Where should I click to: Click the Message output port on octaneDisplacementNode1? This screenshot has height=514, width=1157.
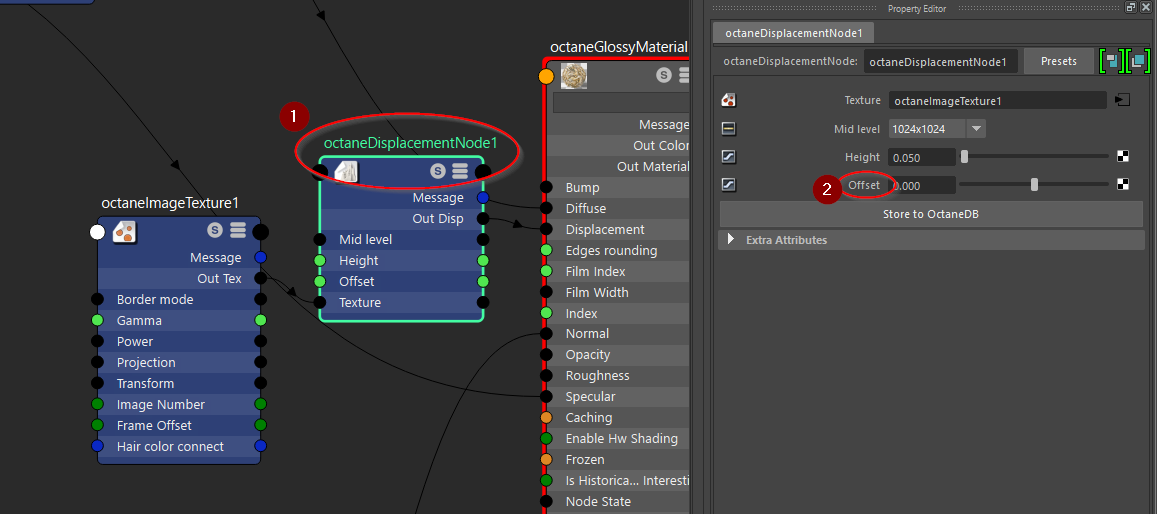[483, 198]
